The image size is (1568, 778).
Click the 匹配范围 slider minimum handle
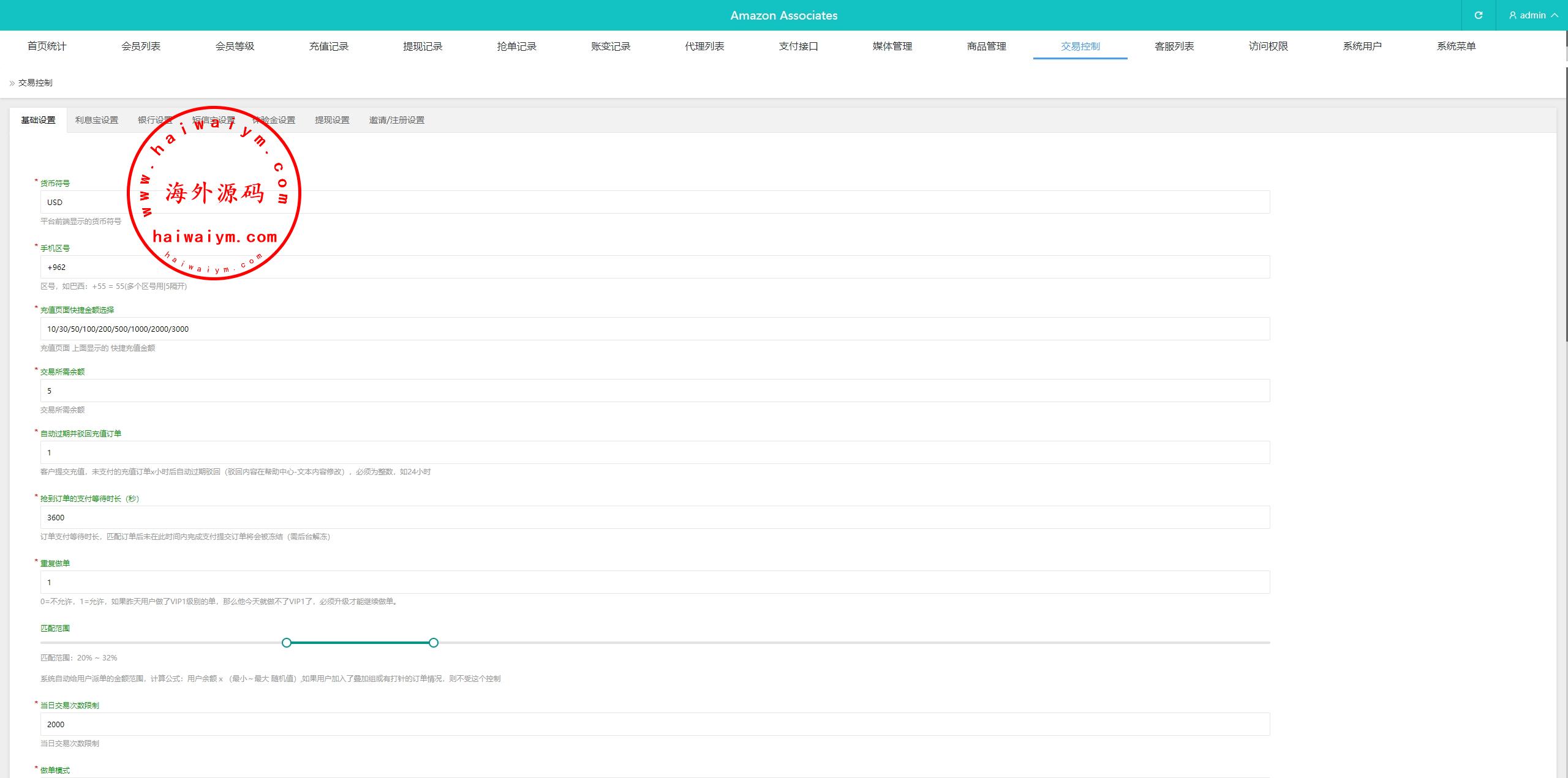287,643
